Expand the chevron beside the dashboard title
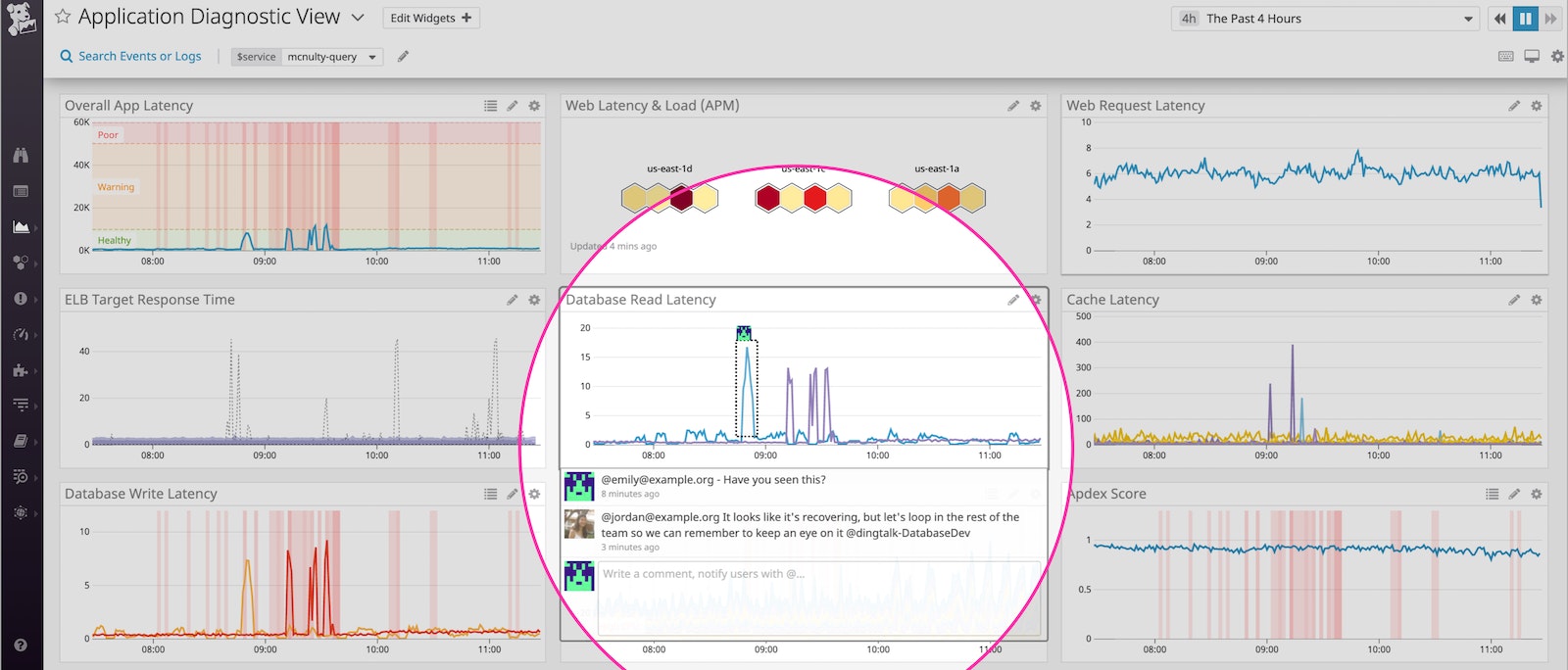The image size is (1568, 670). [x=358, y=18]
